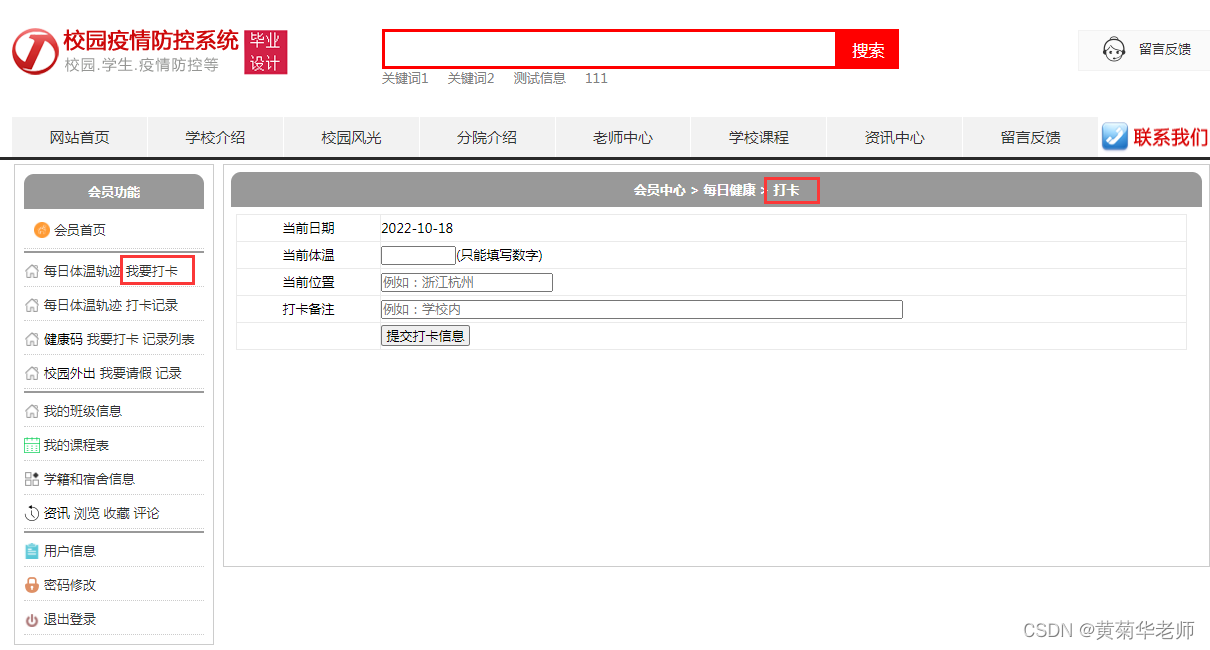Click 记录 in 校园外出 row
Screen dimensions: 1210x650
(x=169, y=373)
